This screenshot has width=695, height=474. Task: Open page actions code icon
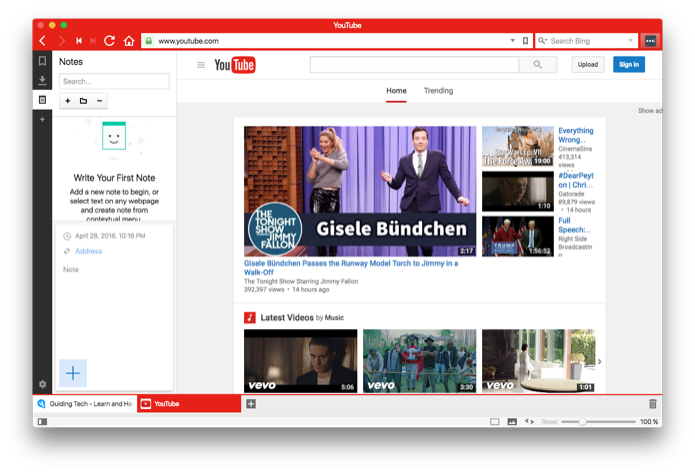point(529,421)
